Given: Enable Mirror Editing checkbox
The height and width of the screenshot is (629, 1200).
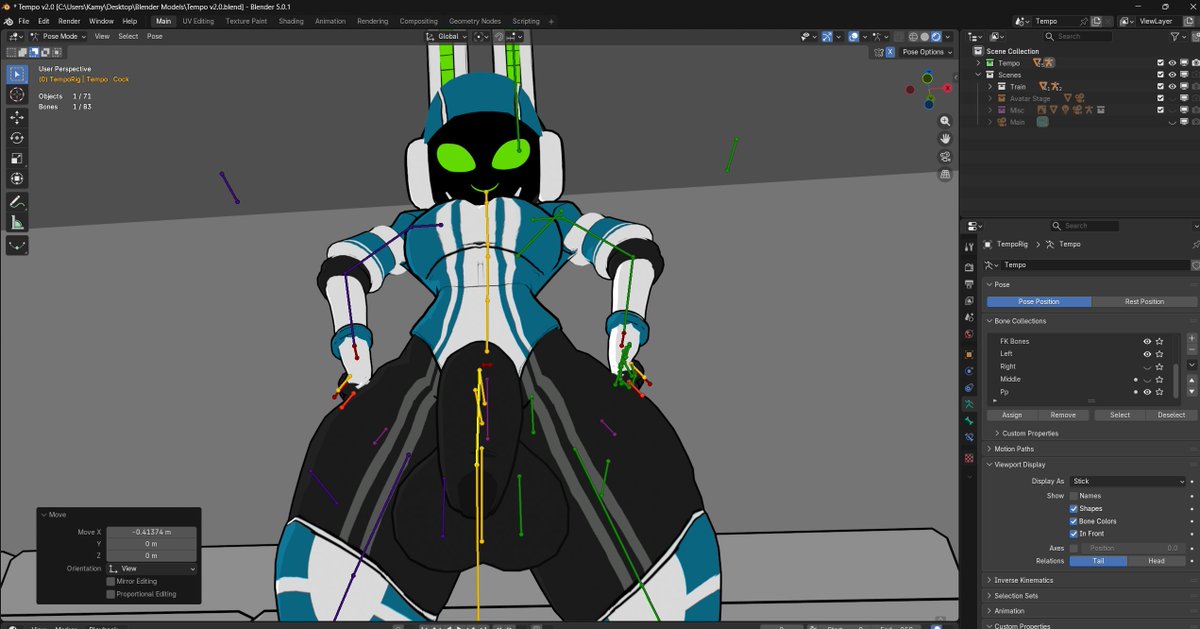Looking at the screenshot, I should tap(111, 581).
